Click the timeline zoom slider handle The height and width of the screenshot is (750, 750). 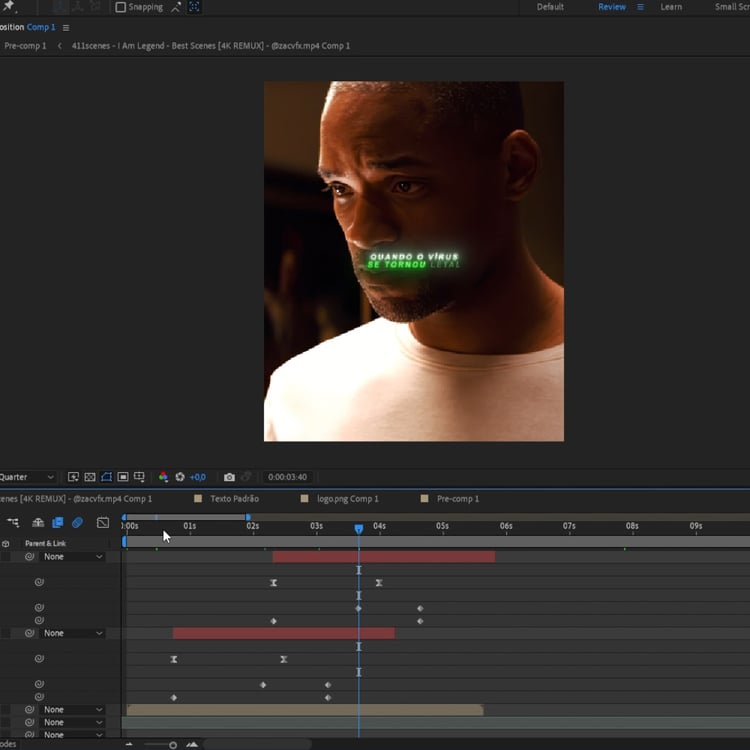[x=173, y=744]
